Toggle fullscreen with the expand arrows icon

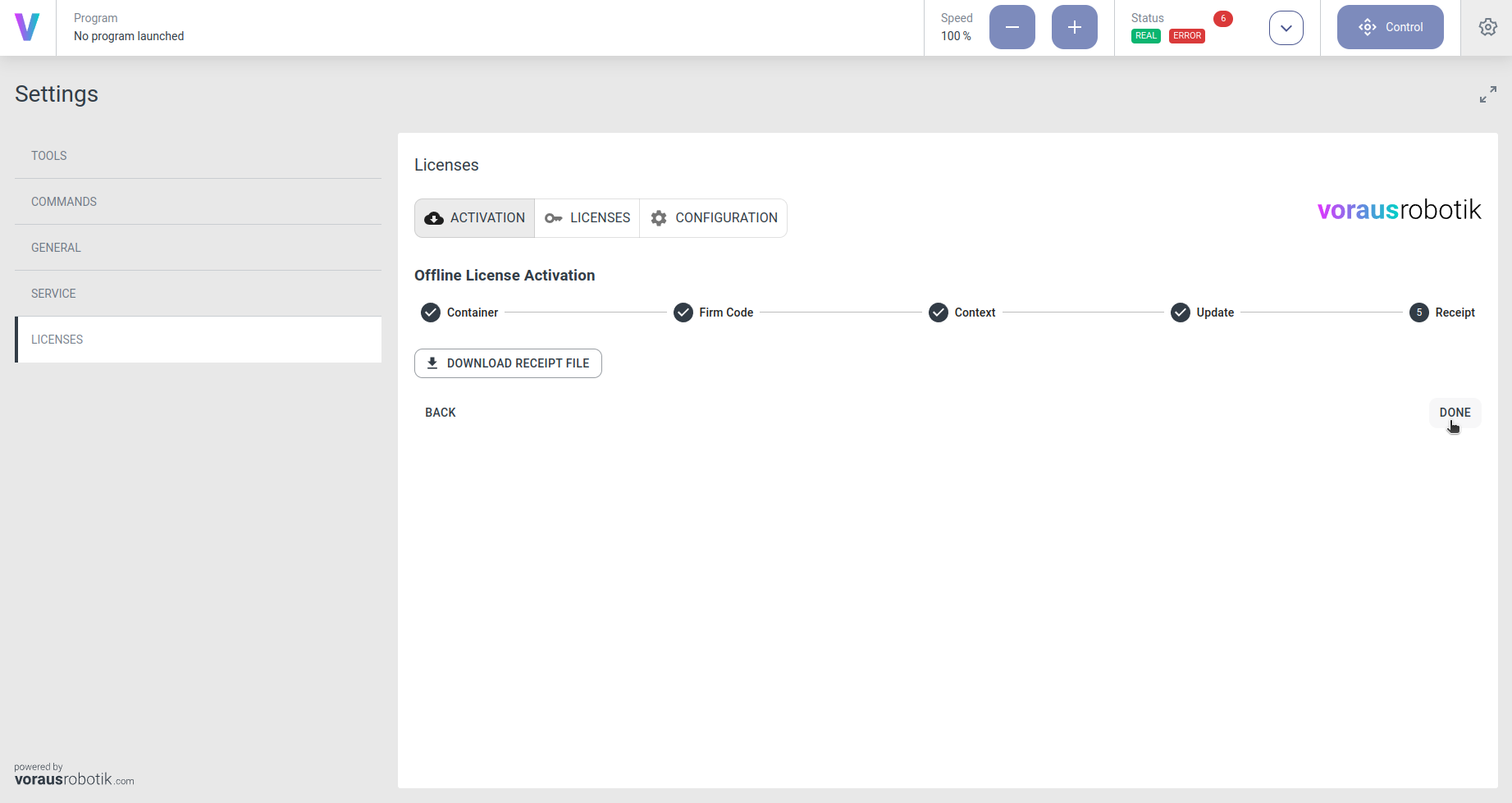(x=1487, y=94)
